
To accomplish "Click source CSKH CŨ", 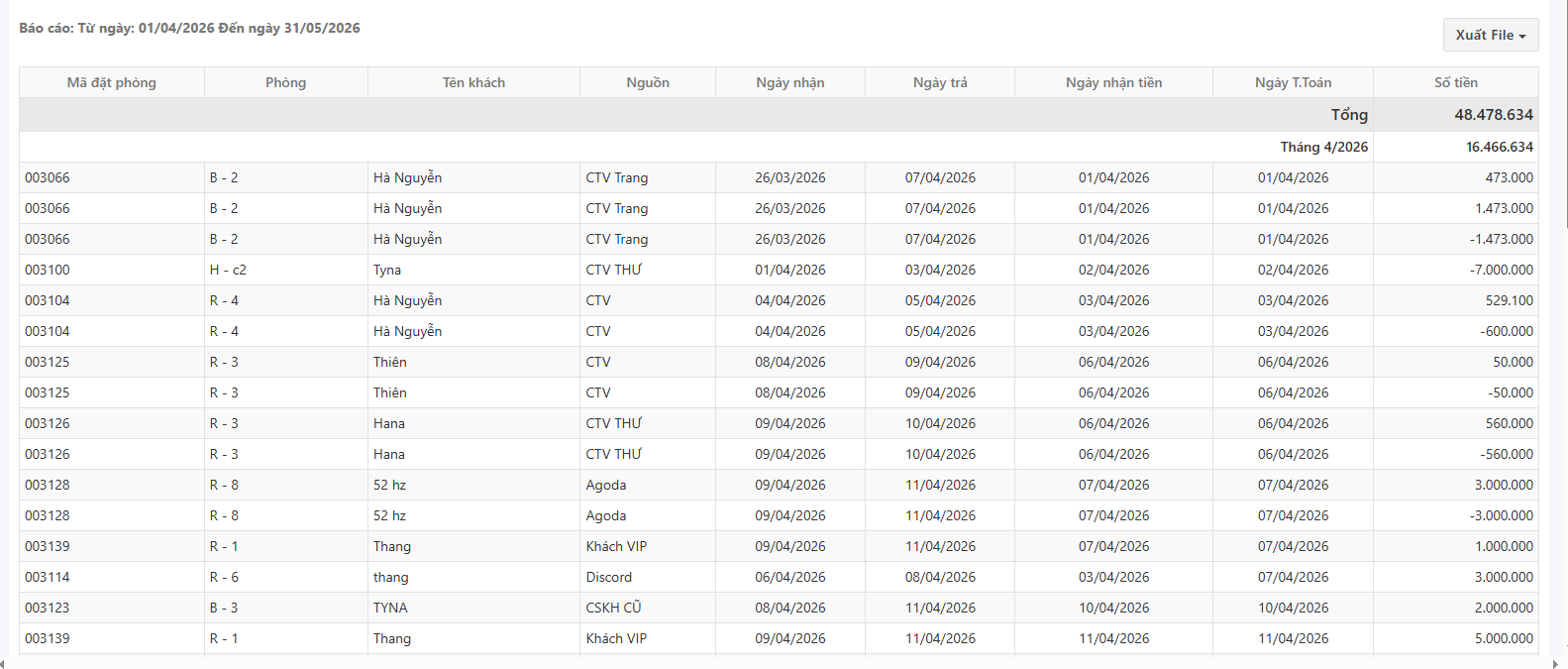I will pyautogui.click(x=613, y=608).
